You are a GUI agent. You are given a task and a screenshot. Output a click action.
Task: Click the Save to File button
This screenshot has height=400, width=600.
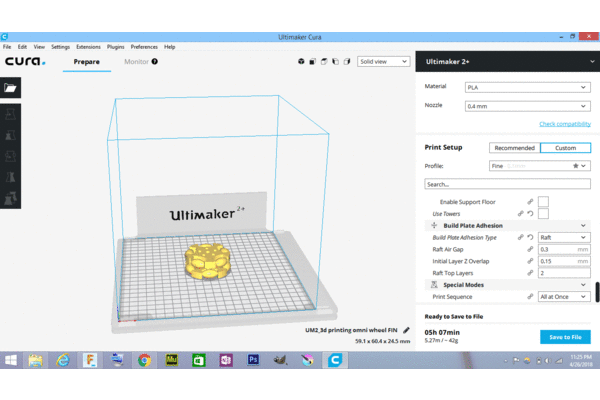click(x=565, y=337)
